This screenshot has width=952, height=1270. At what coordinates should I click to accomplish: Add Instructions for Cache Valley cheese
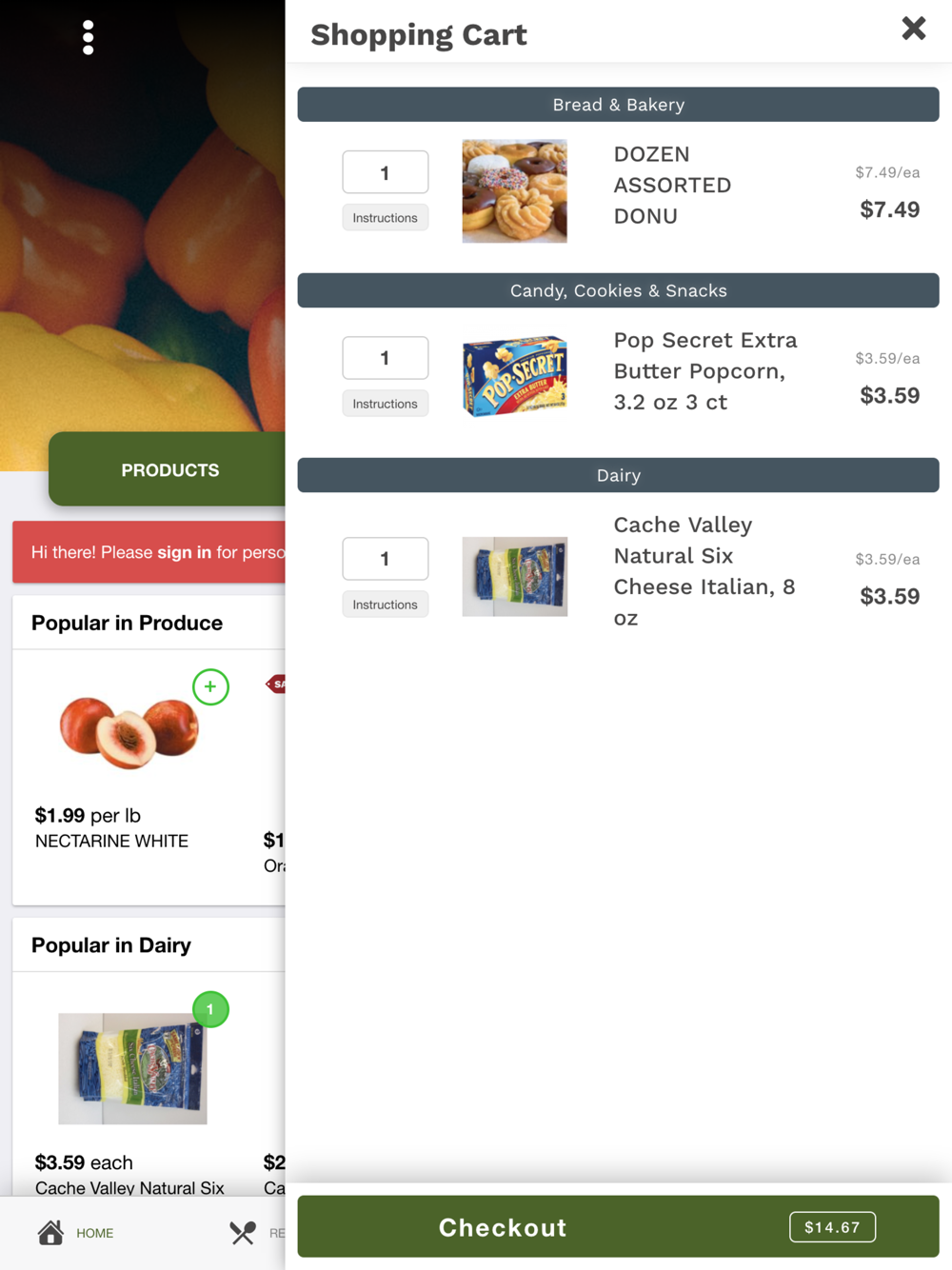(385, 605)
